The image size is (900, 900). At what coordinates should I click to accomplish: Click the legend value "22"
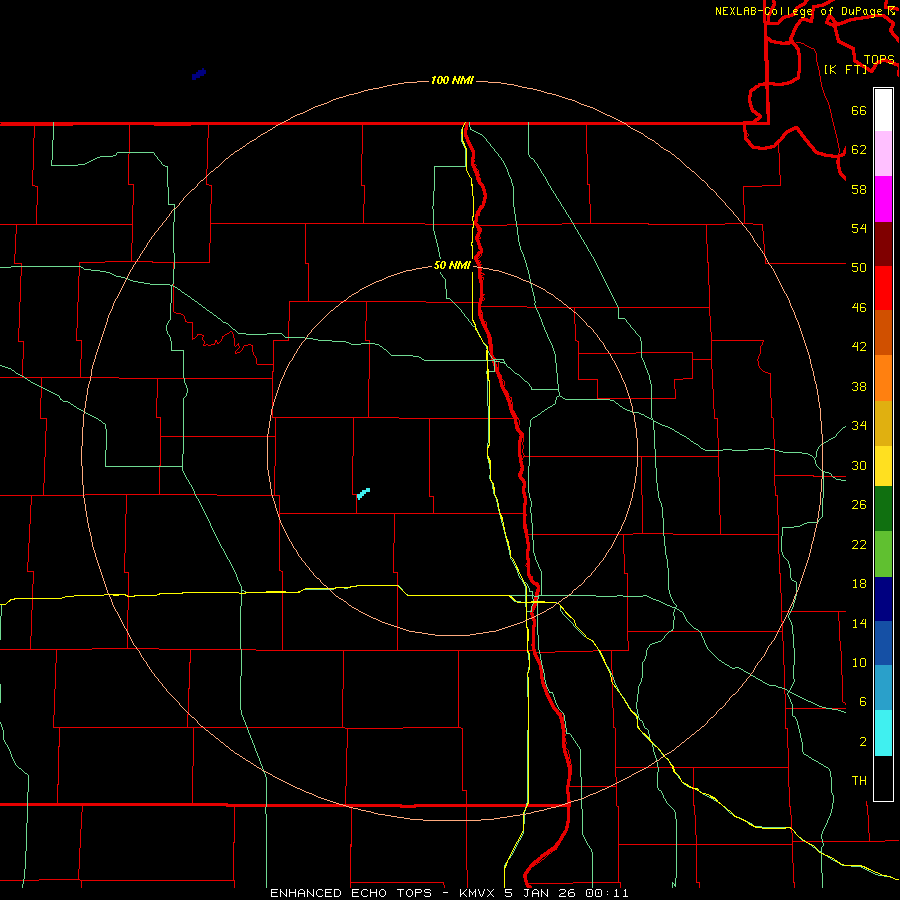click(859, 544)
